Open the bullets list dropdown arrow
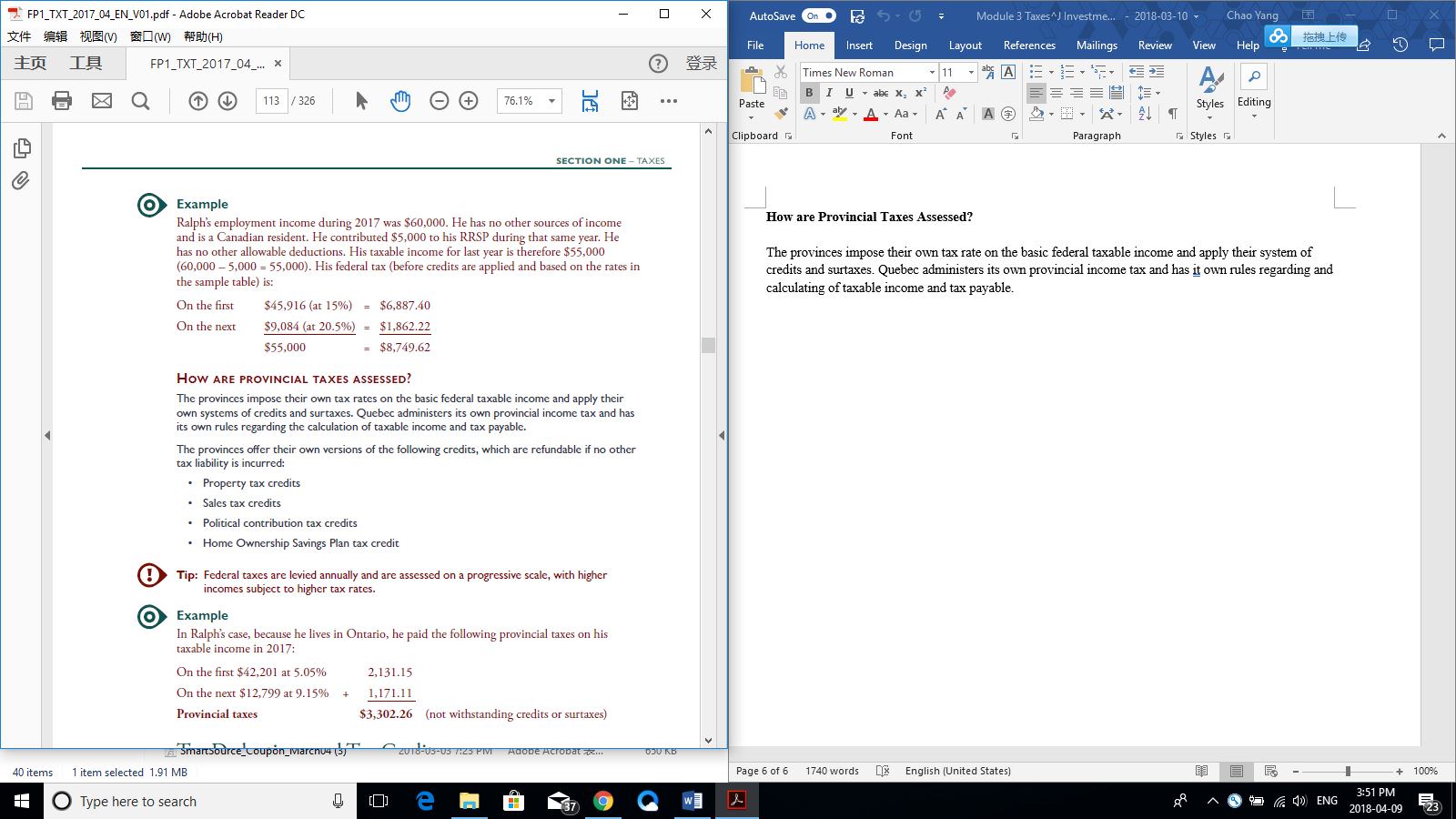 [x=1052, y=72]
